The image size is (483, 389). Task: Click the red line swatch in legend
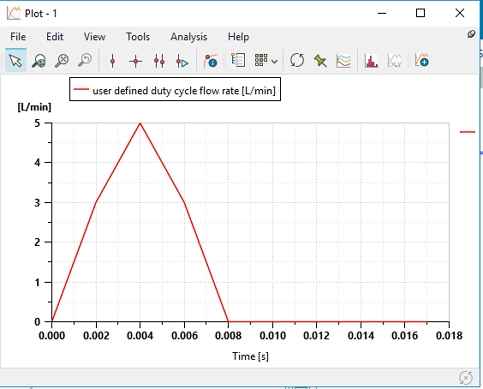pos(81,89)
